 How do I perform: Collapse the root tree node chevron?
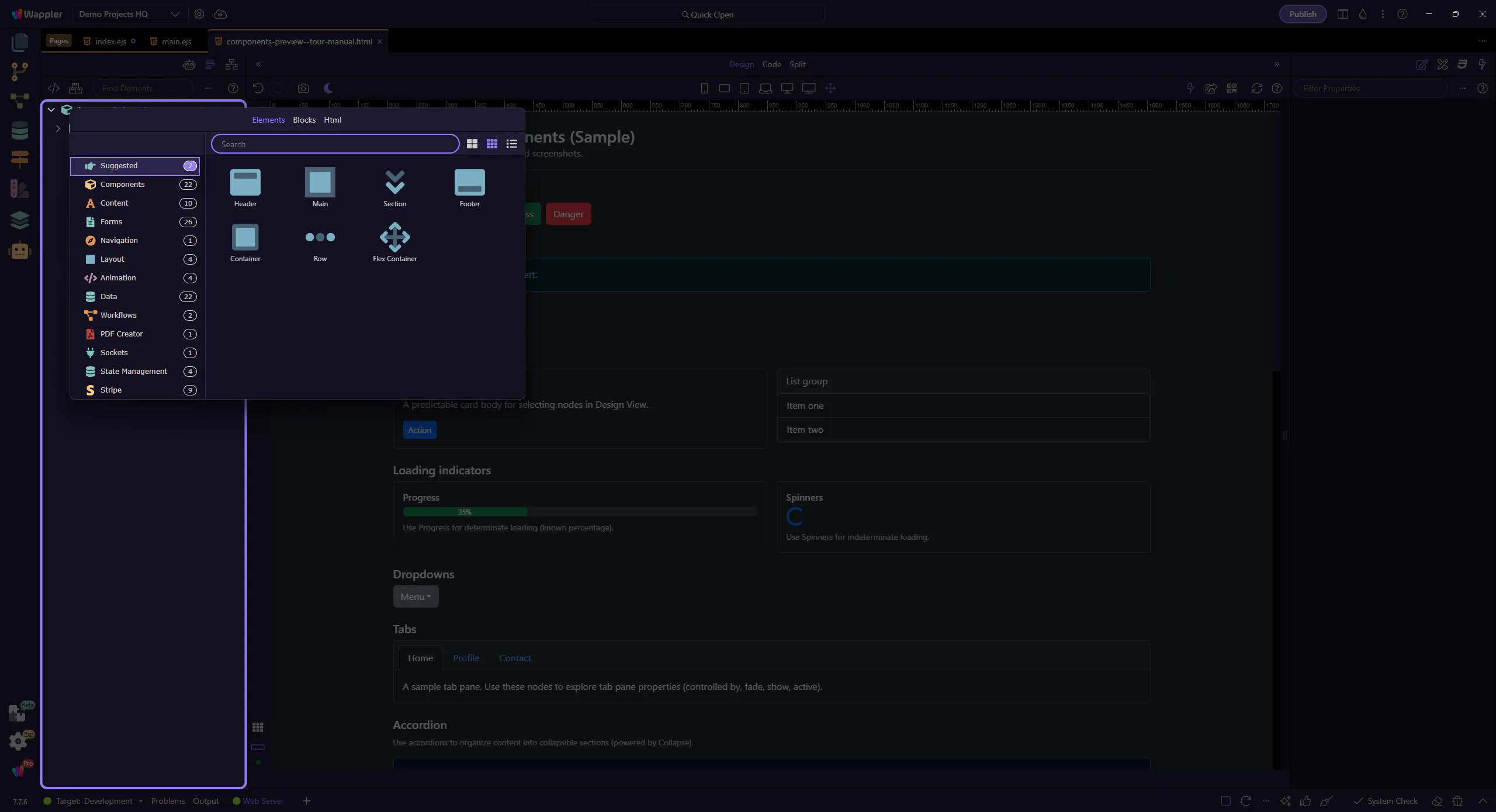(x=51, y=109)
